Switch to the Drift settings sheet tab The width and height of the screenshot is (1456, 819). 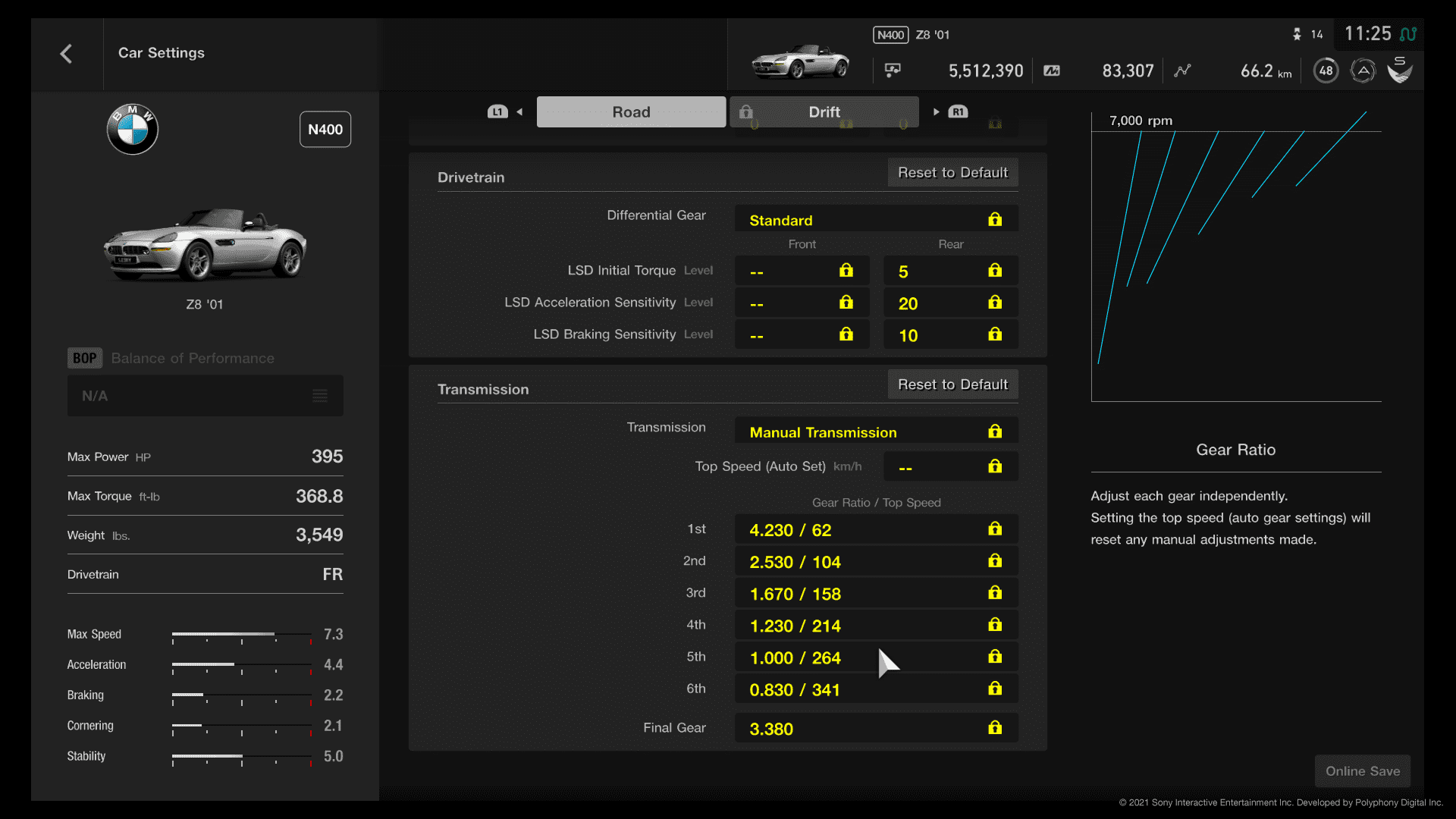click(824, 111)
